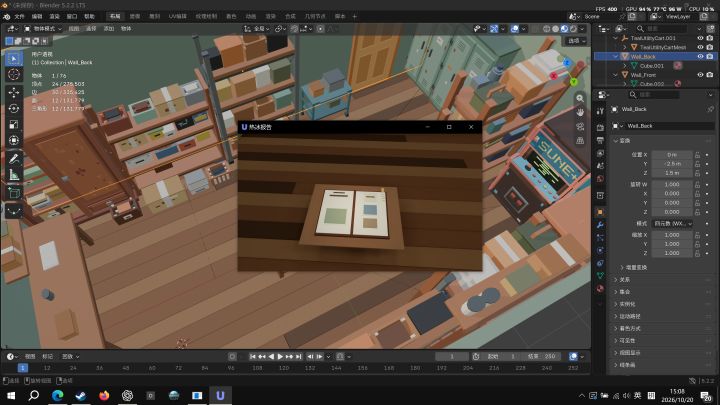Choose the Measure tool in the left toolbar
Viewport: 720px width, 405px height.
pyautogui.click(x=14, y=174)
